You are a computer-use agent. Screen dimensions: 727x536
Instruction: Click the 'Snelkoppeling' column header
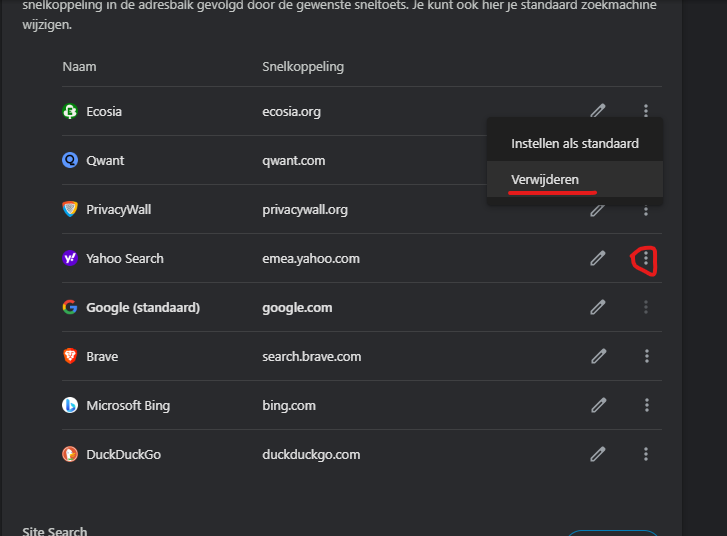click(302, 67)
